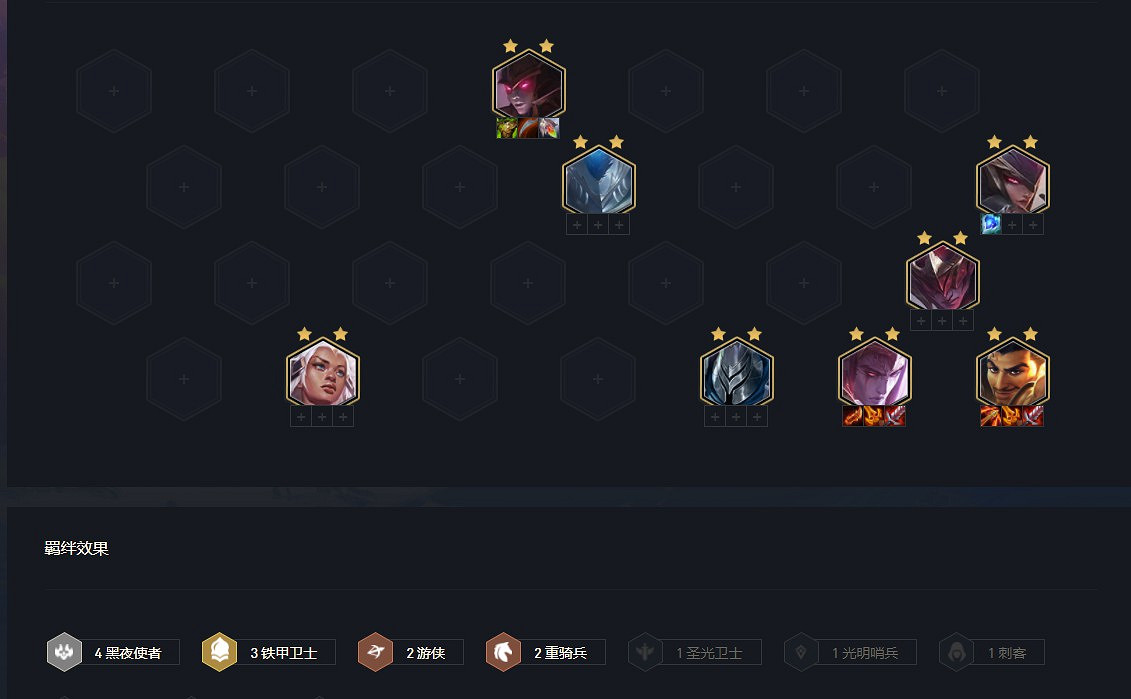This screenshot has width=1131, height=699.
Task: Add item to white-haired champion's first slot
Action: [x=302, y=417]
